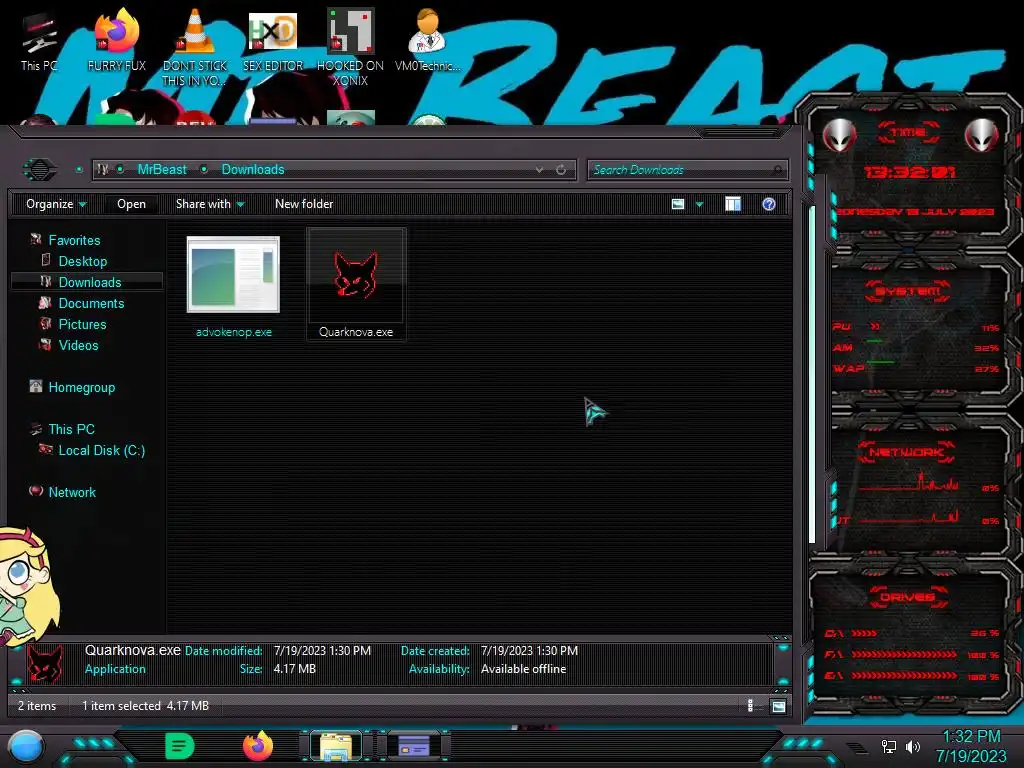Open the purple window taskbar app
The width and height of the screenshot is (1024, 768).
[414, 746]
